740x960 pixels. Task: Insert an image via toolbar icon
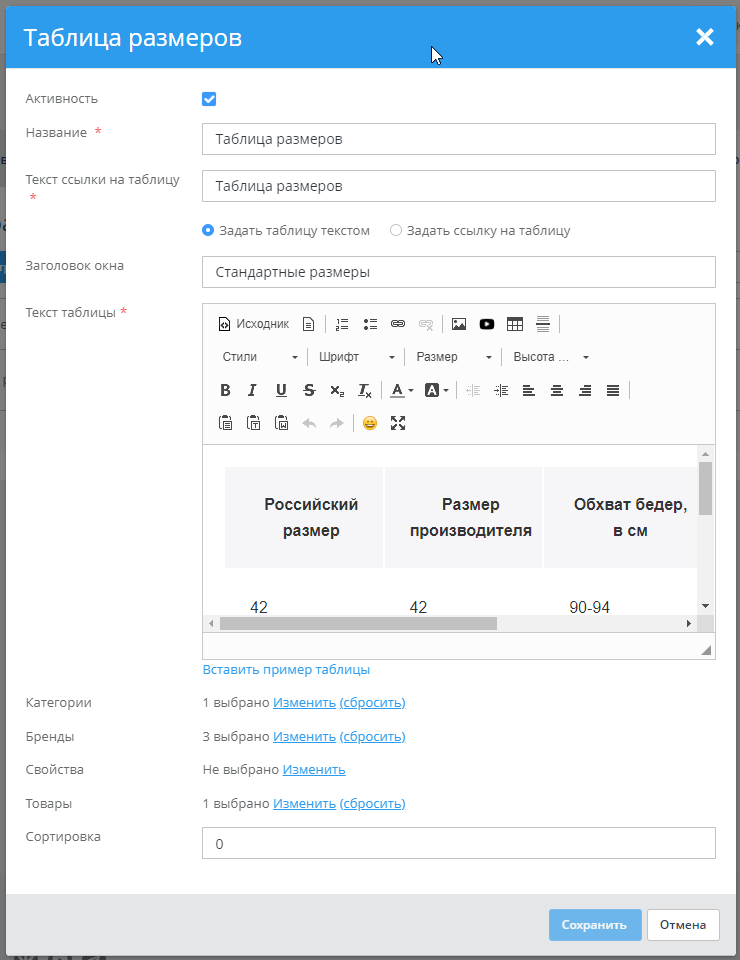(459, 324)
